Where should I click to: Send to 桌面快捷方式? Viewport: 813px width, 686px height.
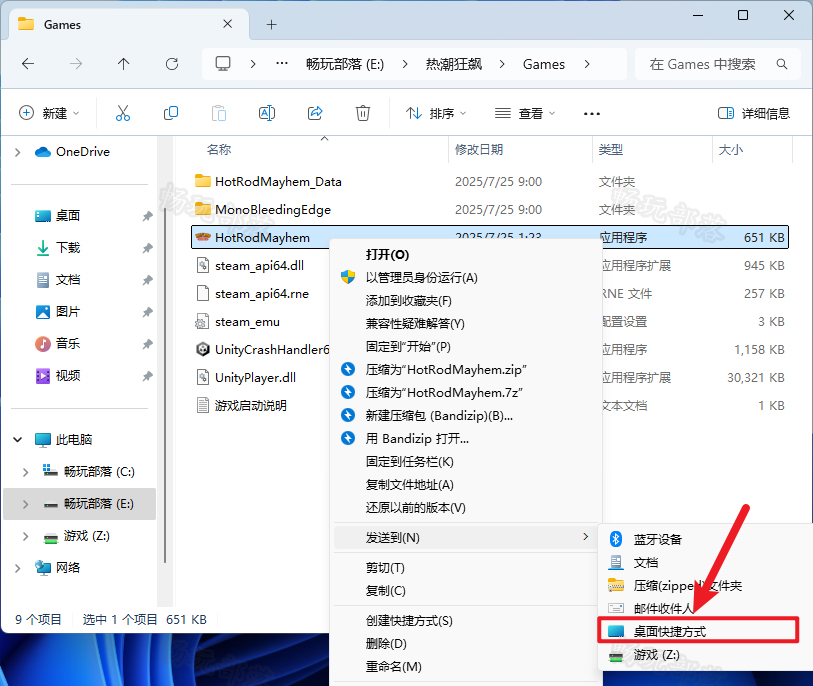coord(669,632)
